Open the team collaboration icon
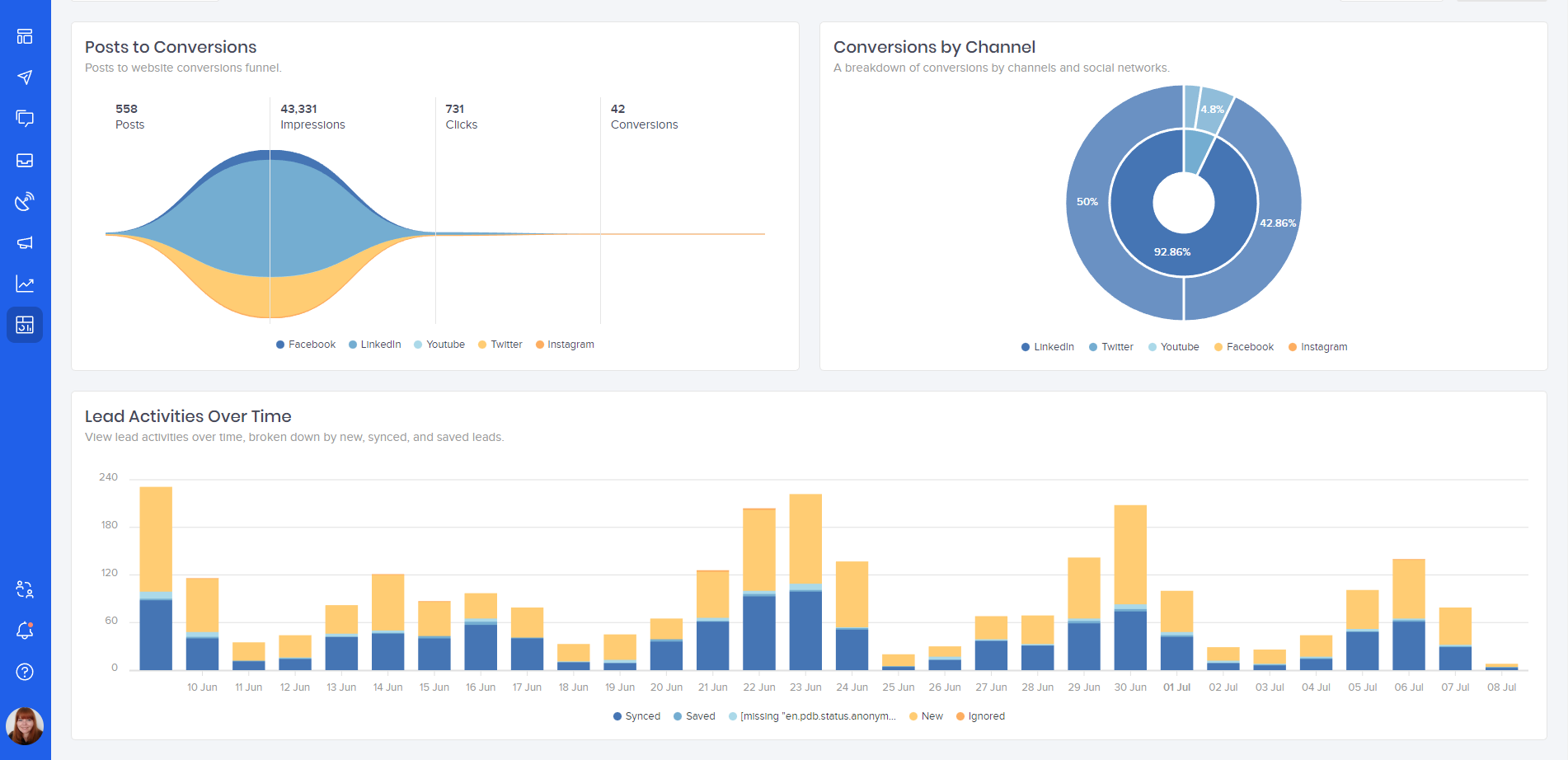This screenshot has height=760, width=1568. click(25, 589)
